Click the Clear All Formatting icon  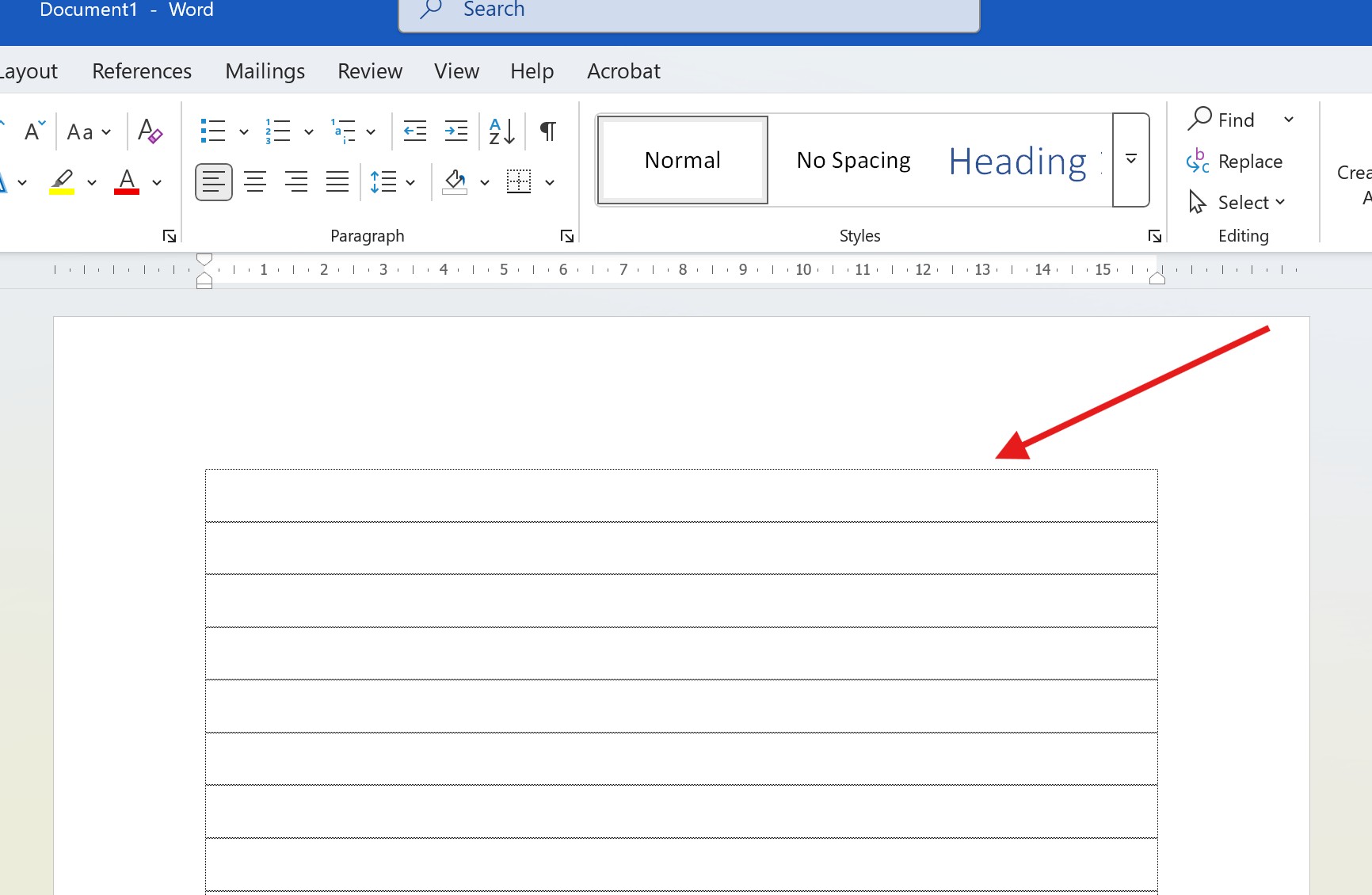pyautogui.click(x=150, y=131)
